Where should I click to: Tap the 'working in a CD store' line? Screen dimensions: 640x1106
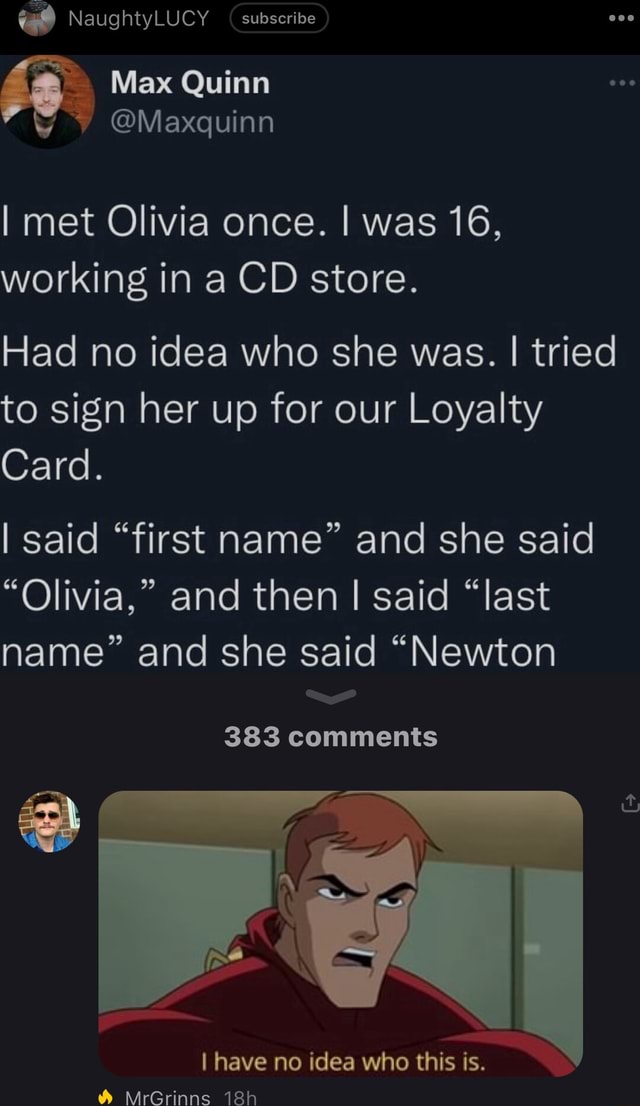point(210,280)
